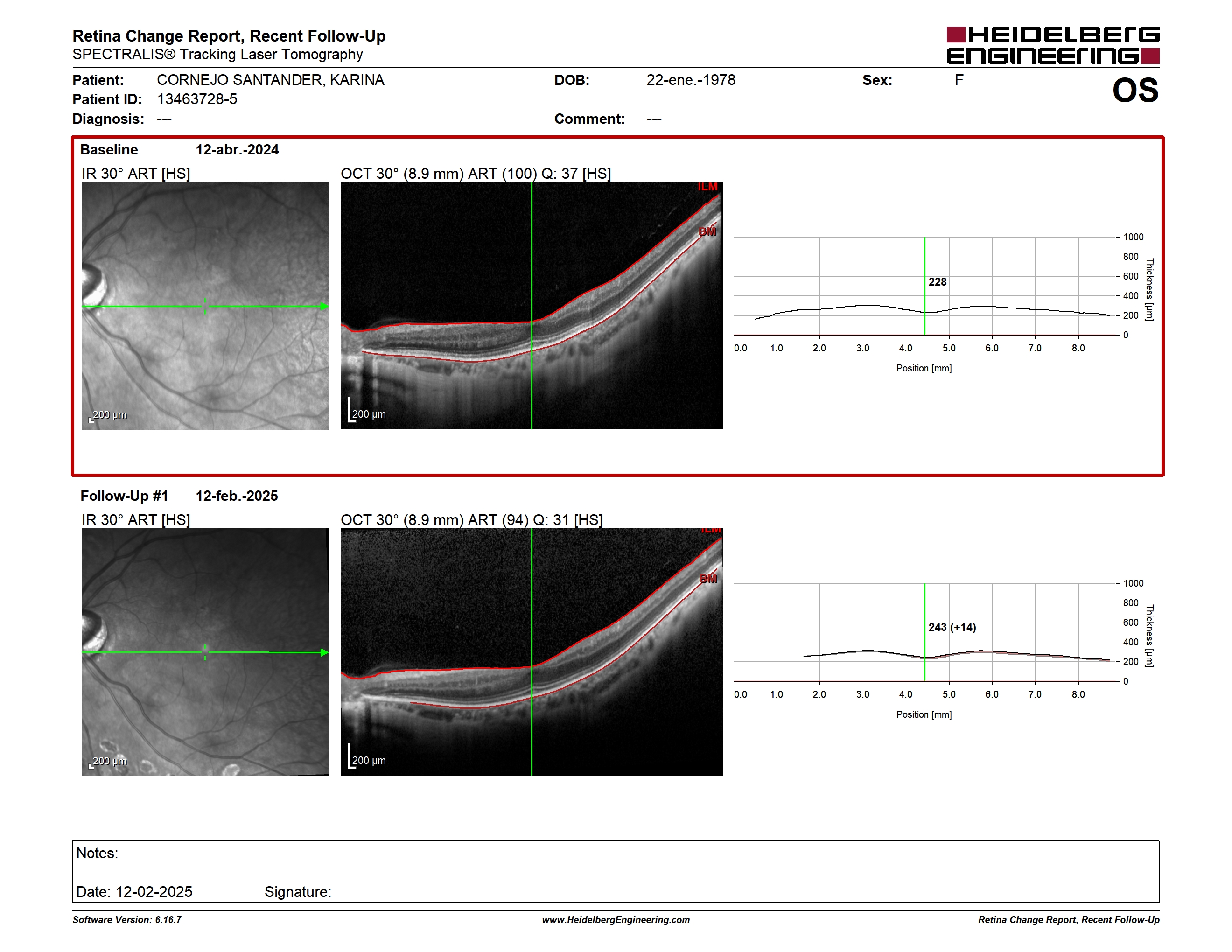The width and height of the screenshot is (1232, 952).
Task: Click the OS eye laterality label
Action: coord(1135,91)
